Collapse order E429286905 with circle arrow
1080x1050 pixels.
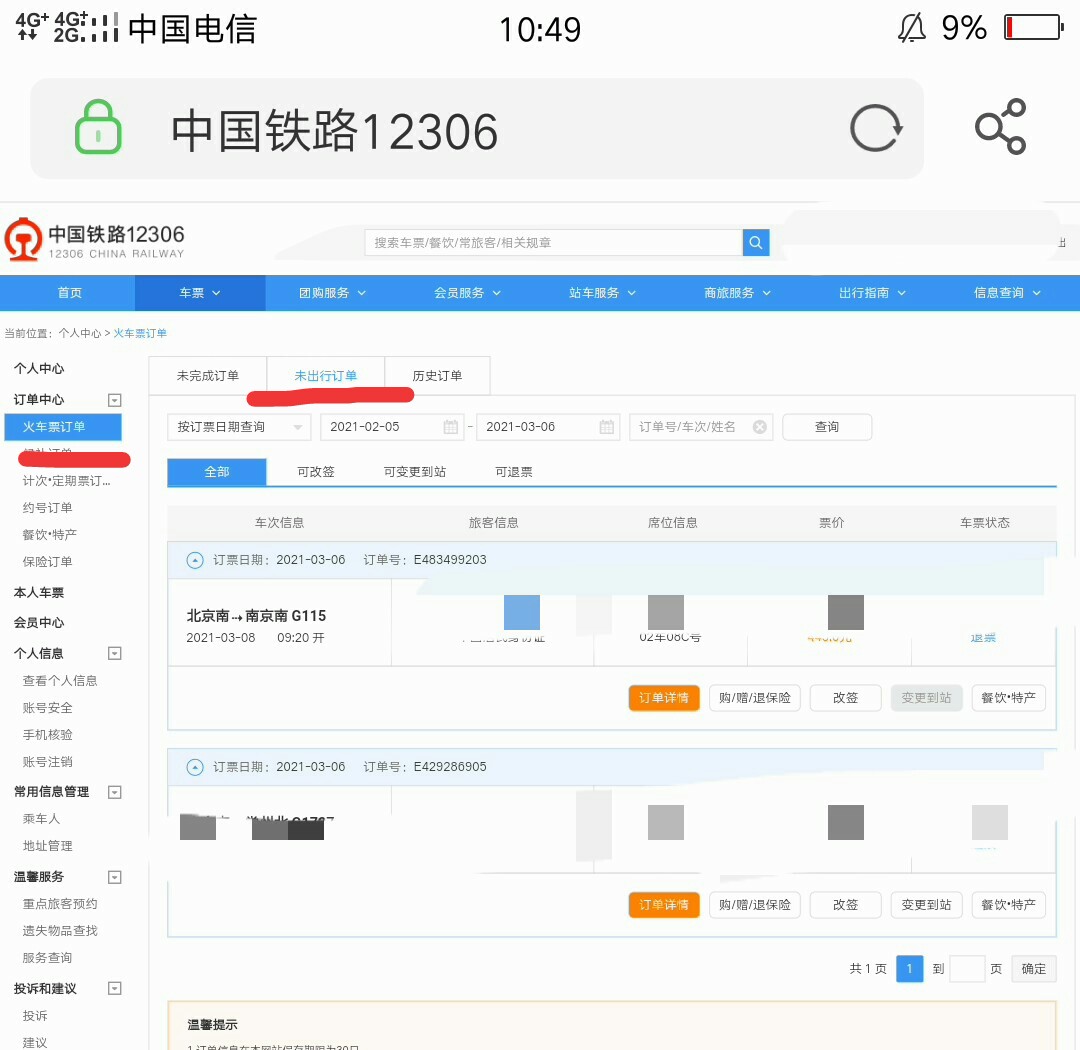point(195,767)
